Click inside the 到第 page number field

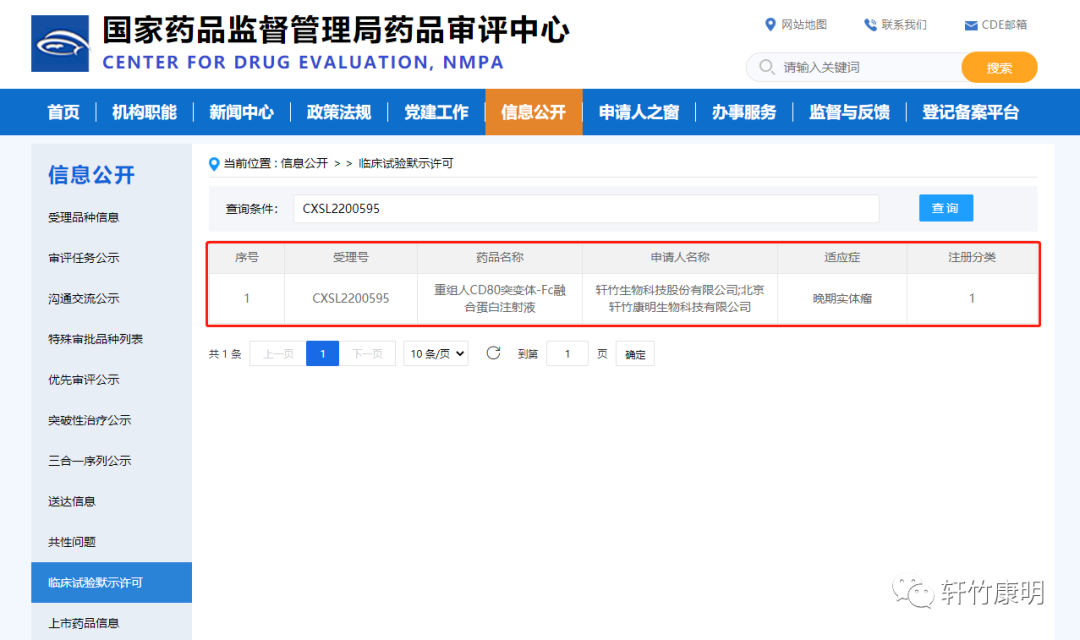(x=567, y=353)
